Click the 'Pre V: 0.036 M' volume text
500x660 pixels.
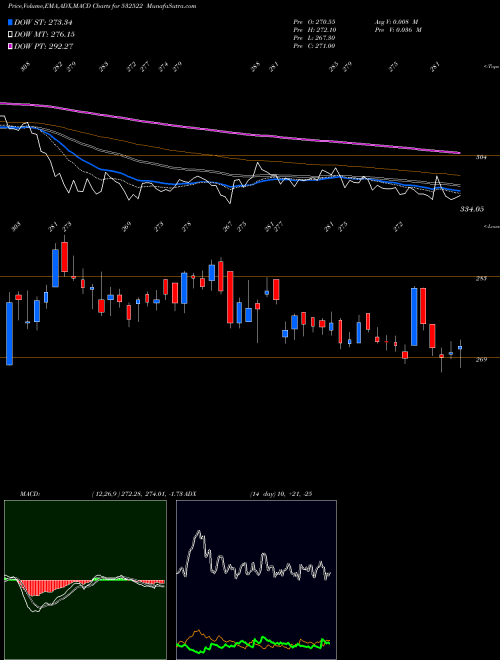[x=398, y=29]
